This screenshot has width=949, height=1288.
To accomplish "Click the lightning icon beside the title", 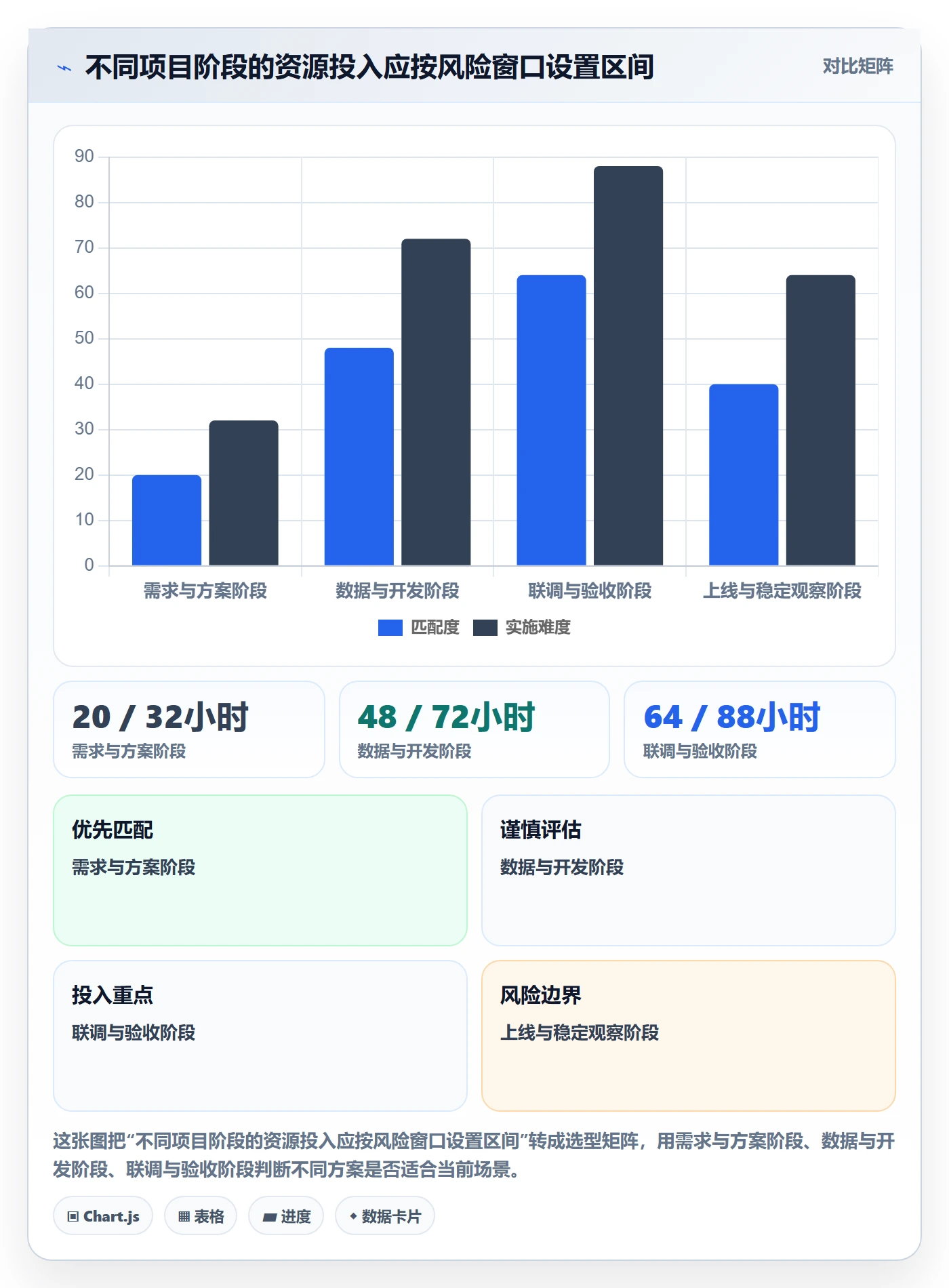I will point(64,68).
